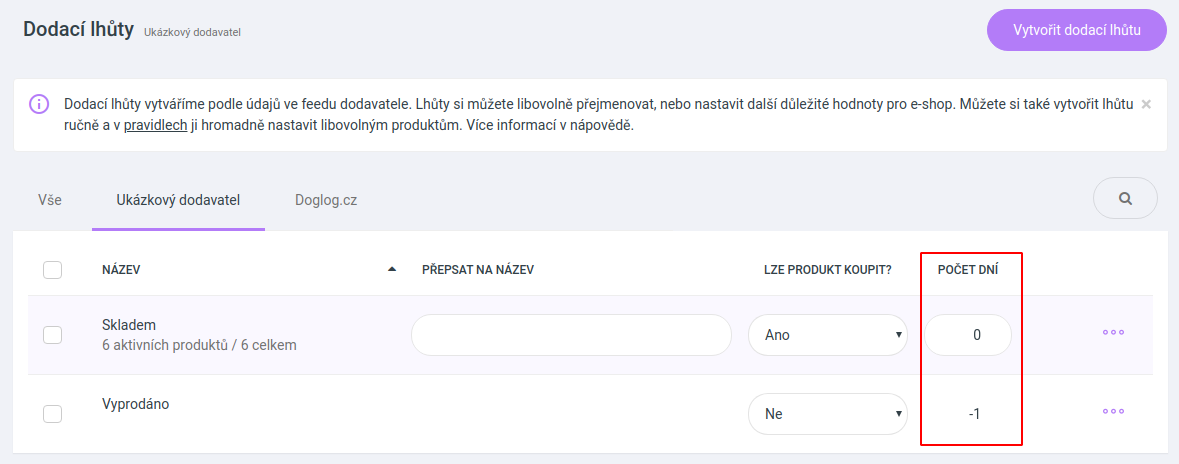Open three-dot menu for Skladem row
Screen dimensions: 1179x464
(1114, 332)
